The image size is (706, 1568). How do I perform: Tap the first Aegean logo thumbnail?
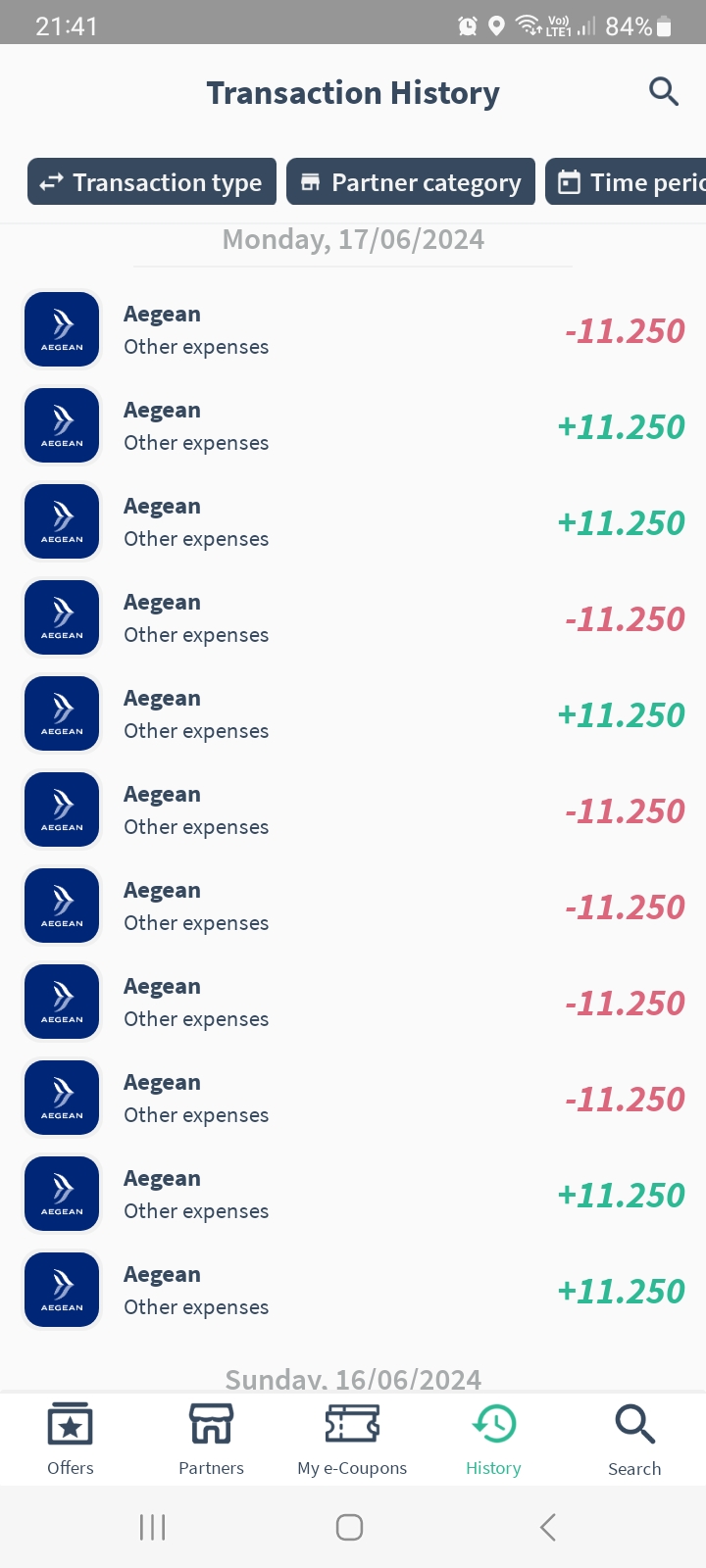pos(62,329)
